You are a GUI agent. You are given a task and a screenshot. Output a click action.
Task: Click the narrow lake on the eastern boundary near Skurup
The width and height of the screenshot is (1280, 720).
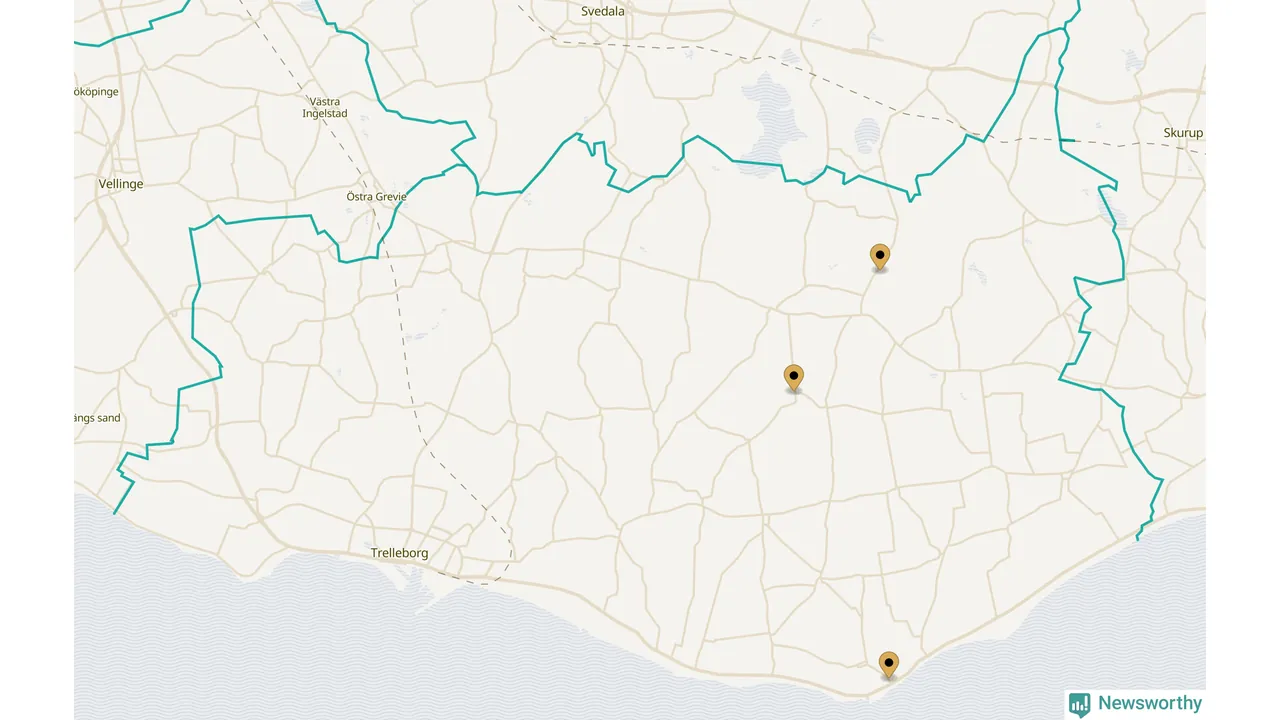(x=1107, y=207)
